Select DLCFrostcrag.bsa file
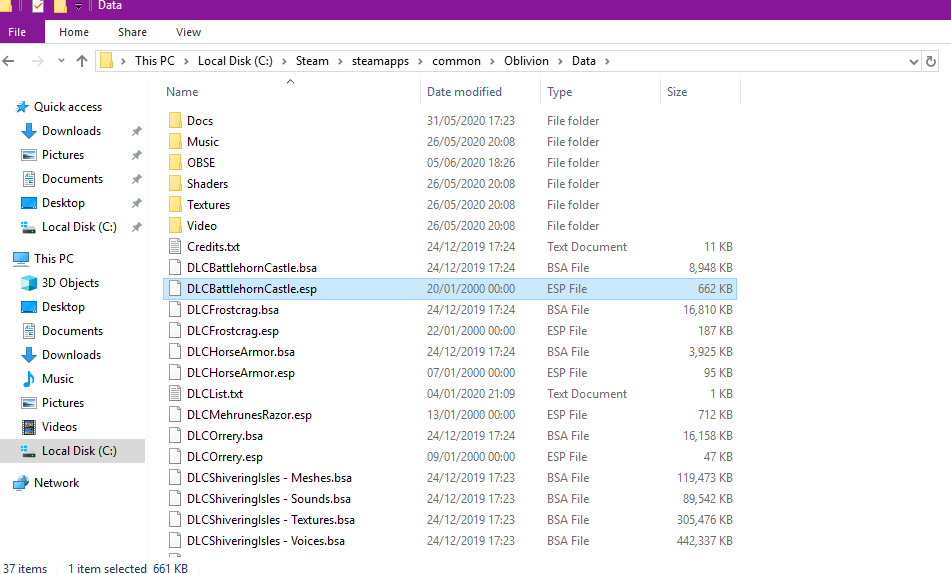This screenshot has width=951, height=574. point(233,310)
